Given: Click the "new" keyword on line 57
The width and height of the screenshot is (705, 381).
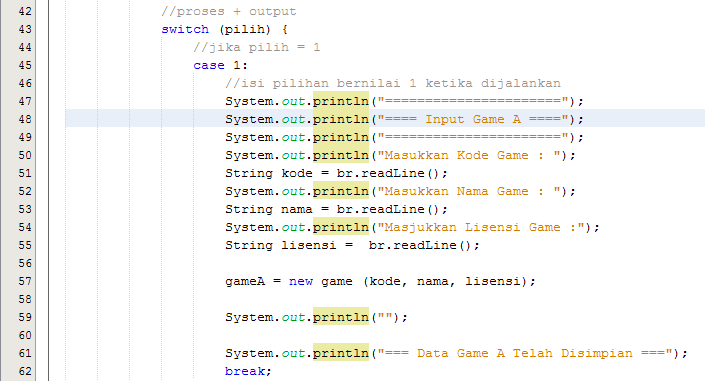Looking at the screenshot, I should [301, 281].
